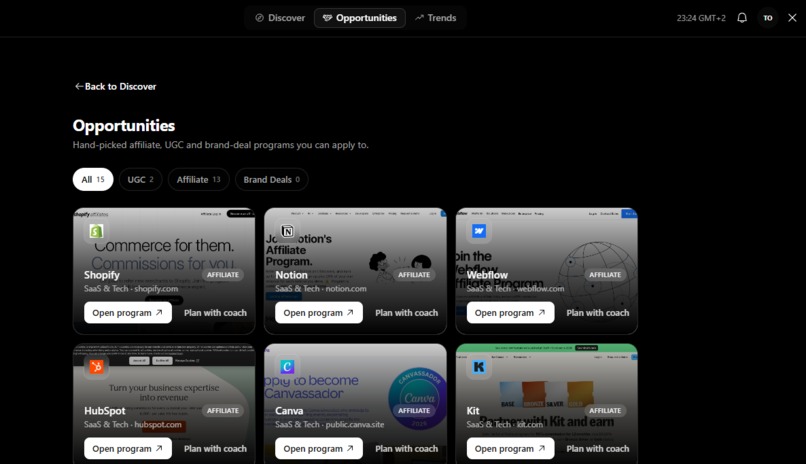The height and width of the screenshot is (464, 806).
Task: Click the HubSpot logo icon
Action: point(96,367)
